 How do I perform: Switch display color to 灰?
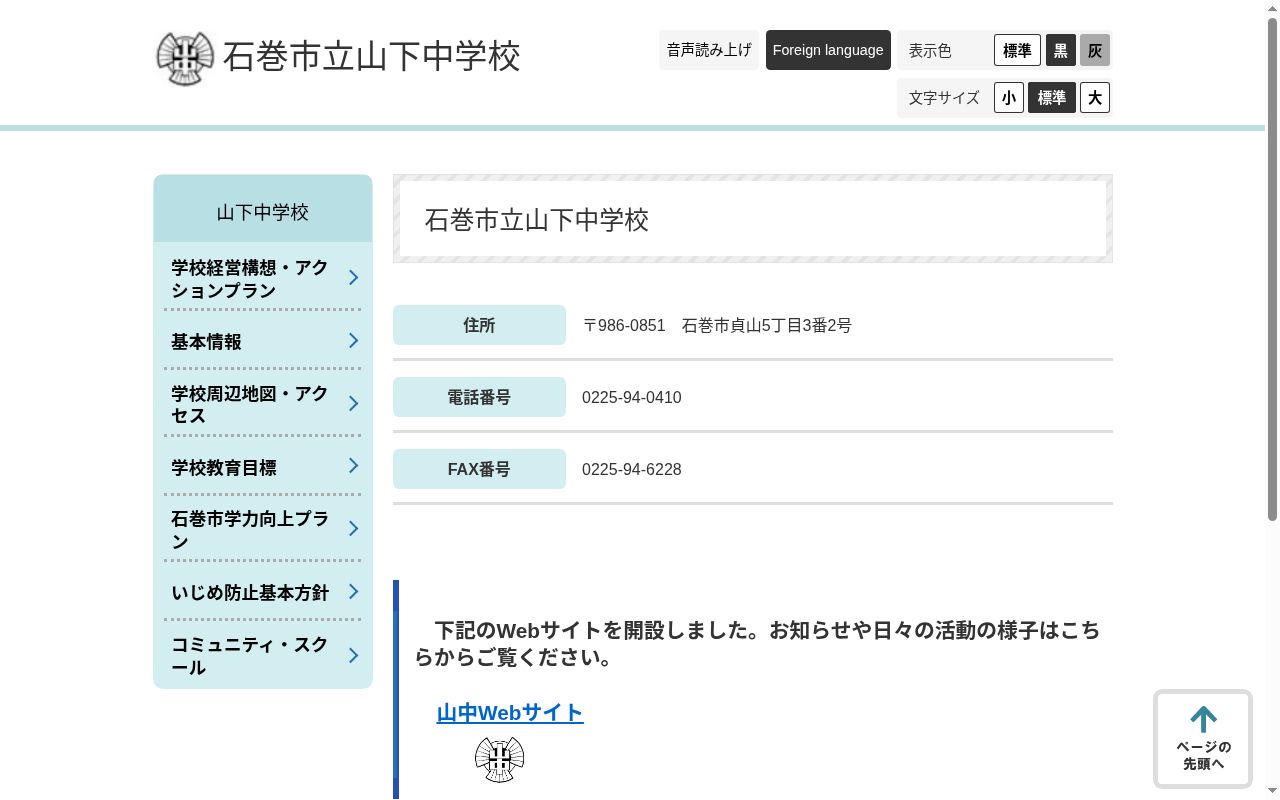(1095, 50)
